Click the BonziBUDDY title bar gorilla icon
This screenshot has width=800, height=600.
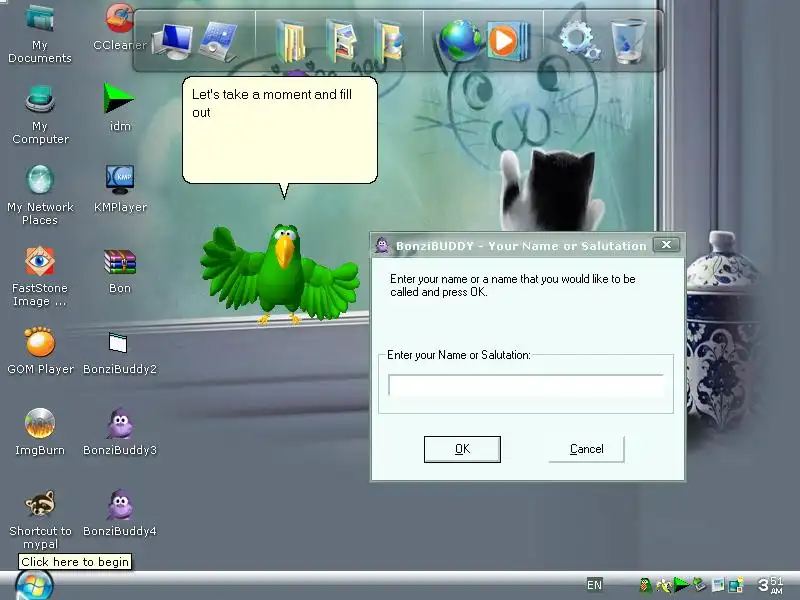[382, 245]
